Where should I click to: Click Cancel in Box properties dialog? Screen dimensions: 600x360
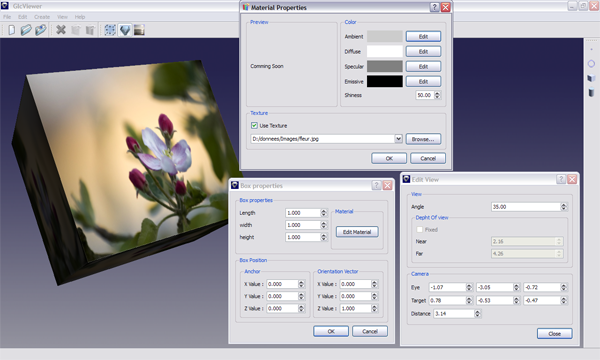coord(370,331)
